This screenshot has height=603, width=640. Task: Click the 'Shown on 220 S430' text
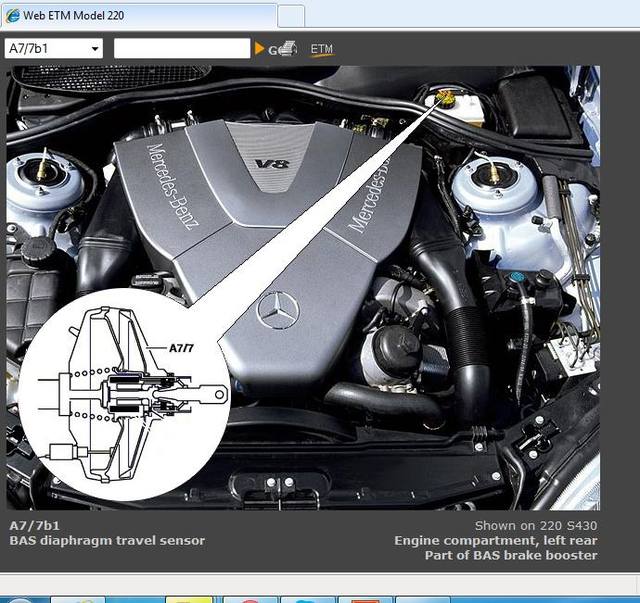point(536,526)
